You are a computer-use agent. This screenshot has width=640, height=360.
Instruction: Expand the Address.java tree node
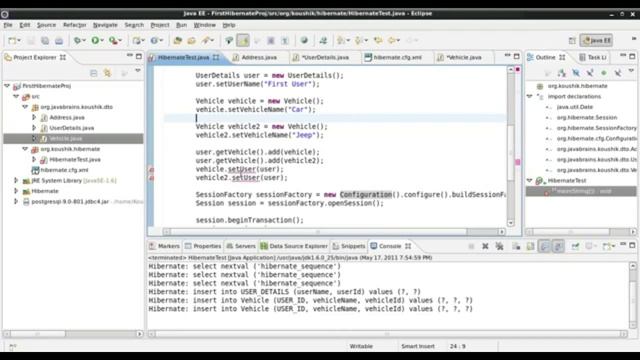(34, 118)
